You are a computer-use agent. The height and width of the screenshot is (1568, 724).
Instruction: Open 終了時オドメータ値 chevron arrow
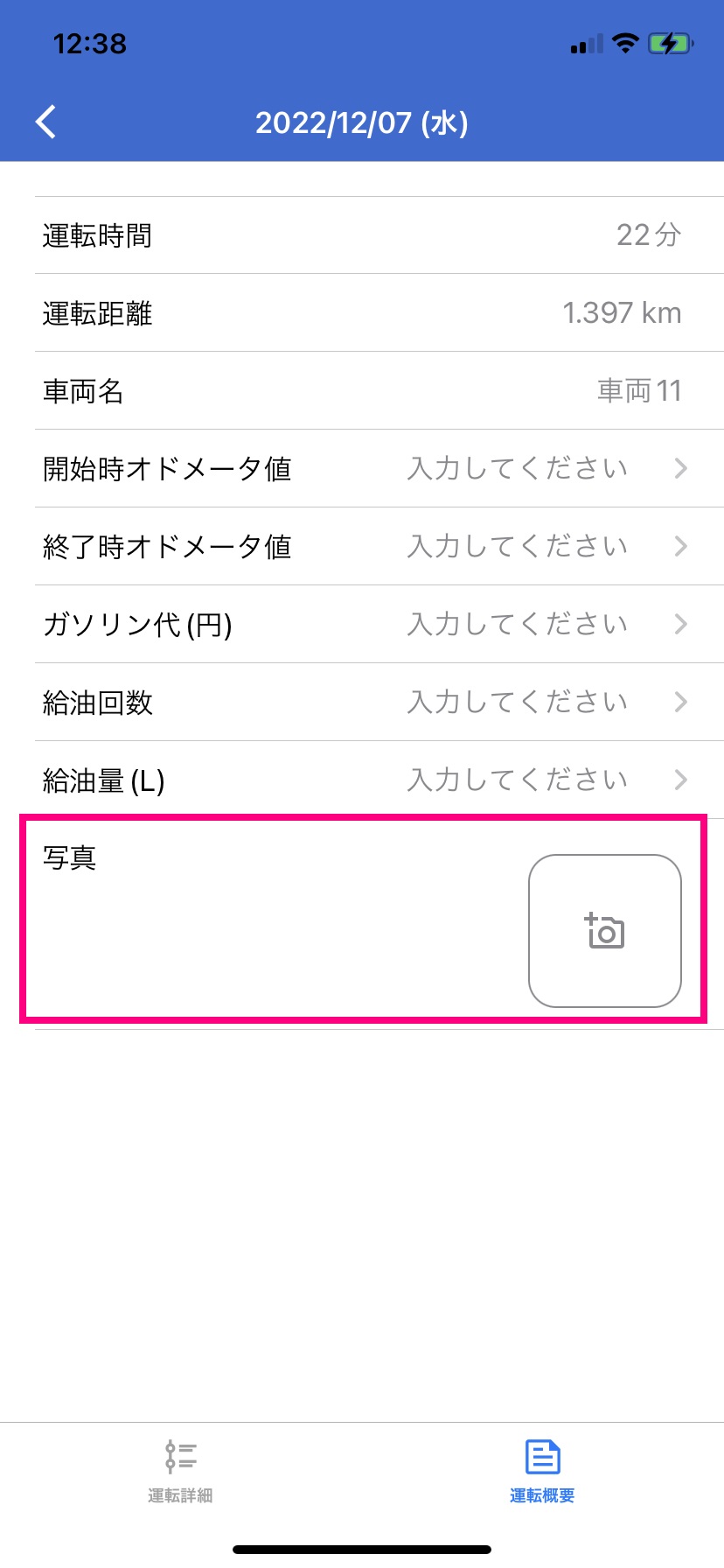681,546
